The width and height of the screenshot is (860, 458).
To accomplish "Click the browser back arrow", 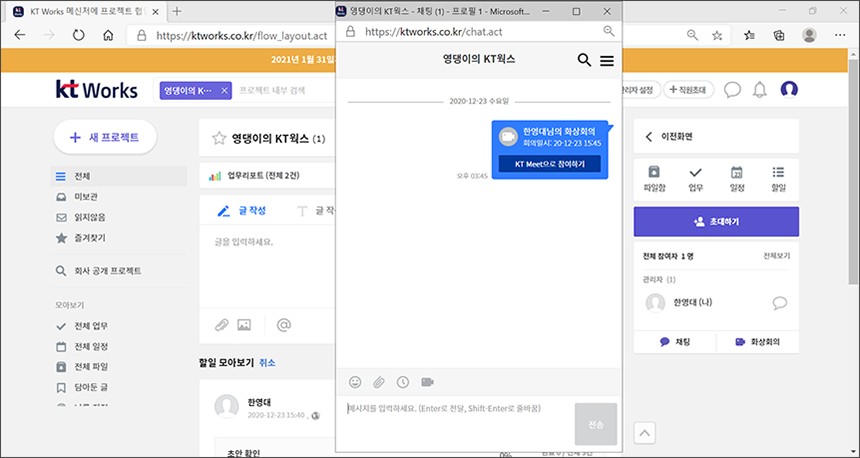I will pyautogui.click(x=20, y=35).
